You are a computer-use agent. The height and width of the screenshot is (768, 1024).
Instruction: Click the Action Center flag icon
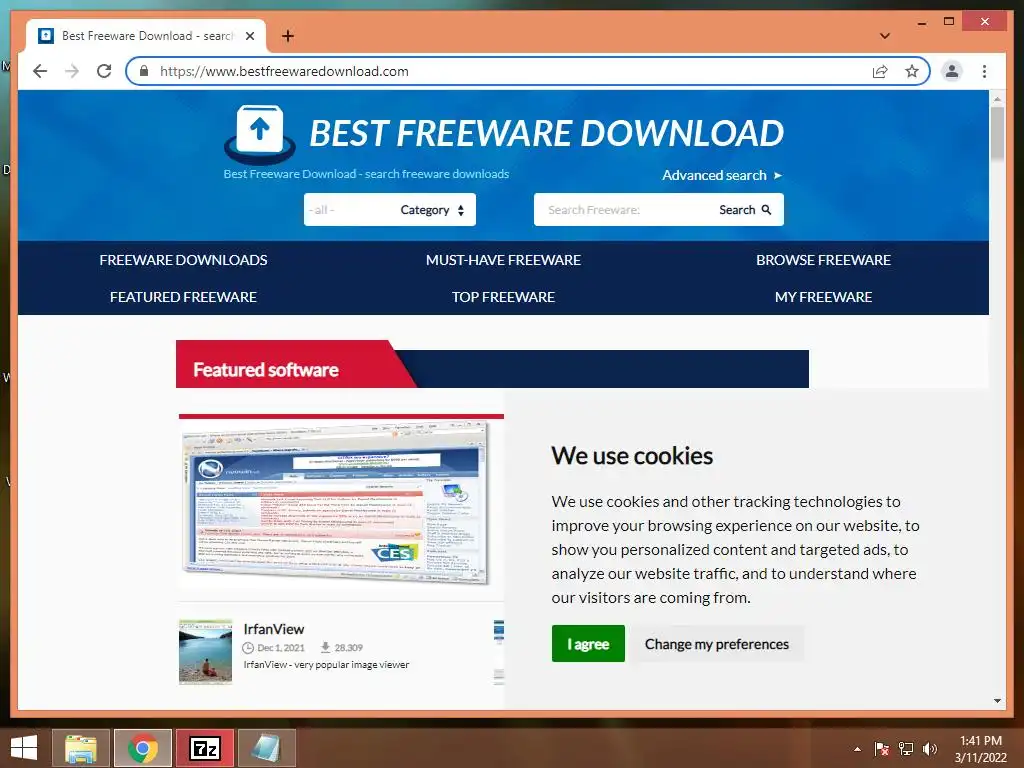pos(882,749)
